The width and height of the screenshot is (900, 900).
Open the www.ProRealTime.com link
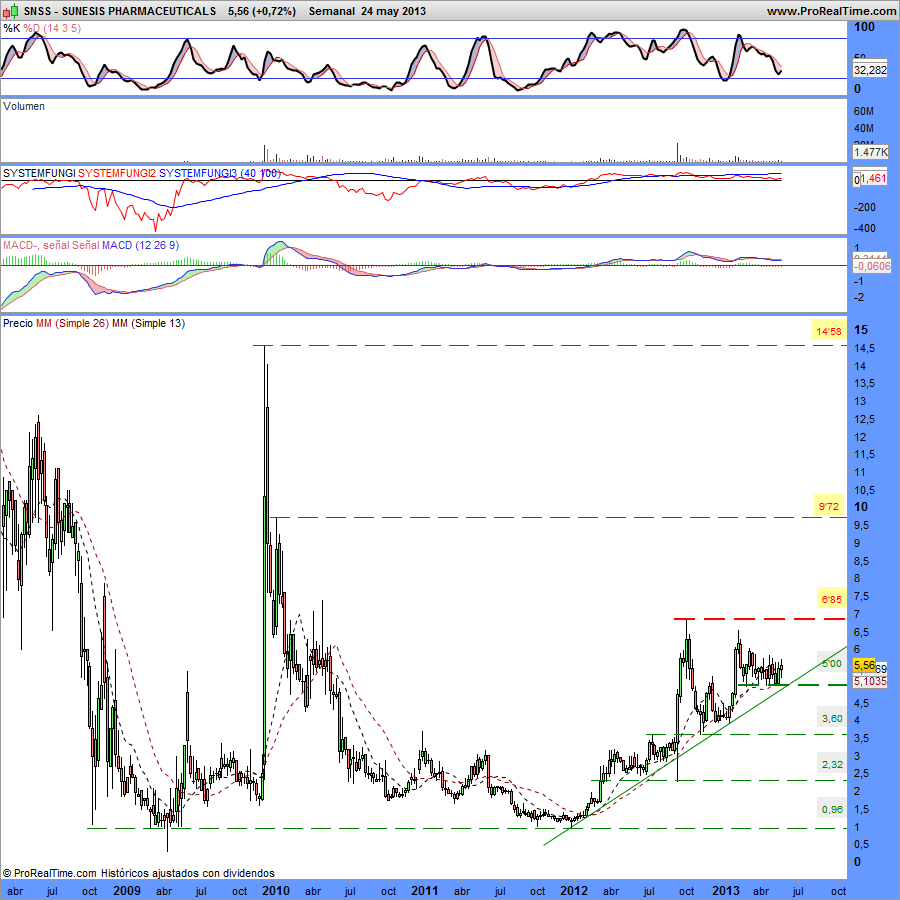831,11
